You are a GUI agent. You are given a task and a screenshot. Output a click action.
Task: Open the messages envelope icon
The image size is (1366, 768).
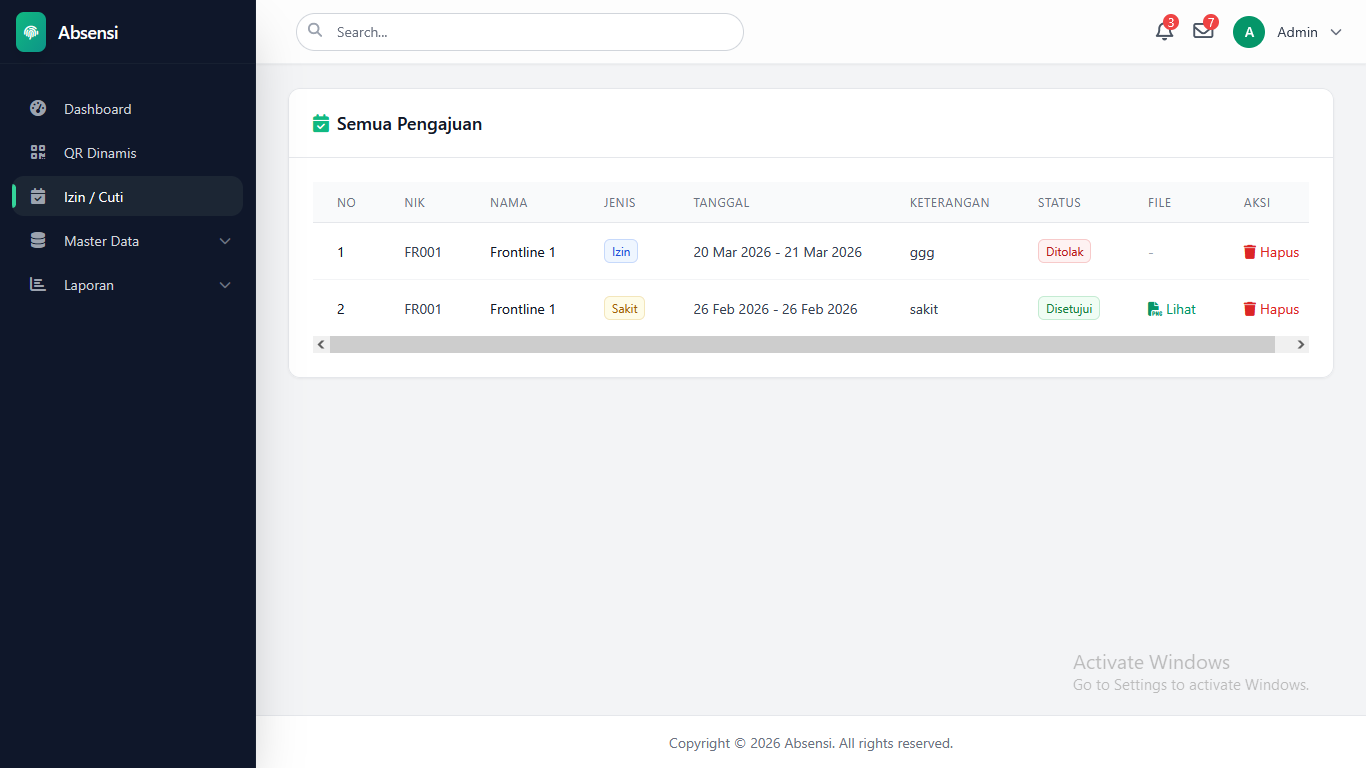point(1203,31)
